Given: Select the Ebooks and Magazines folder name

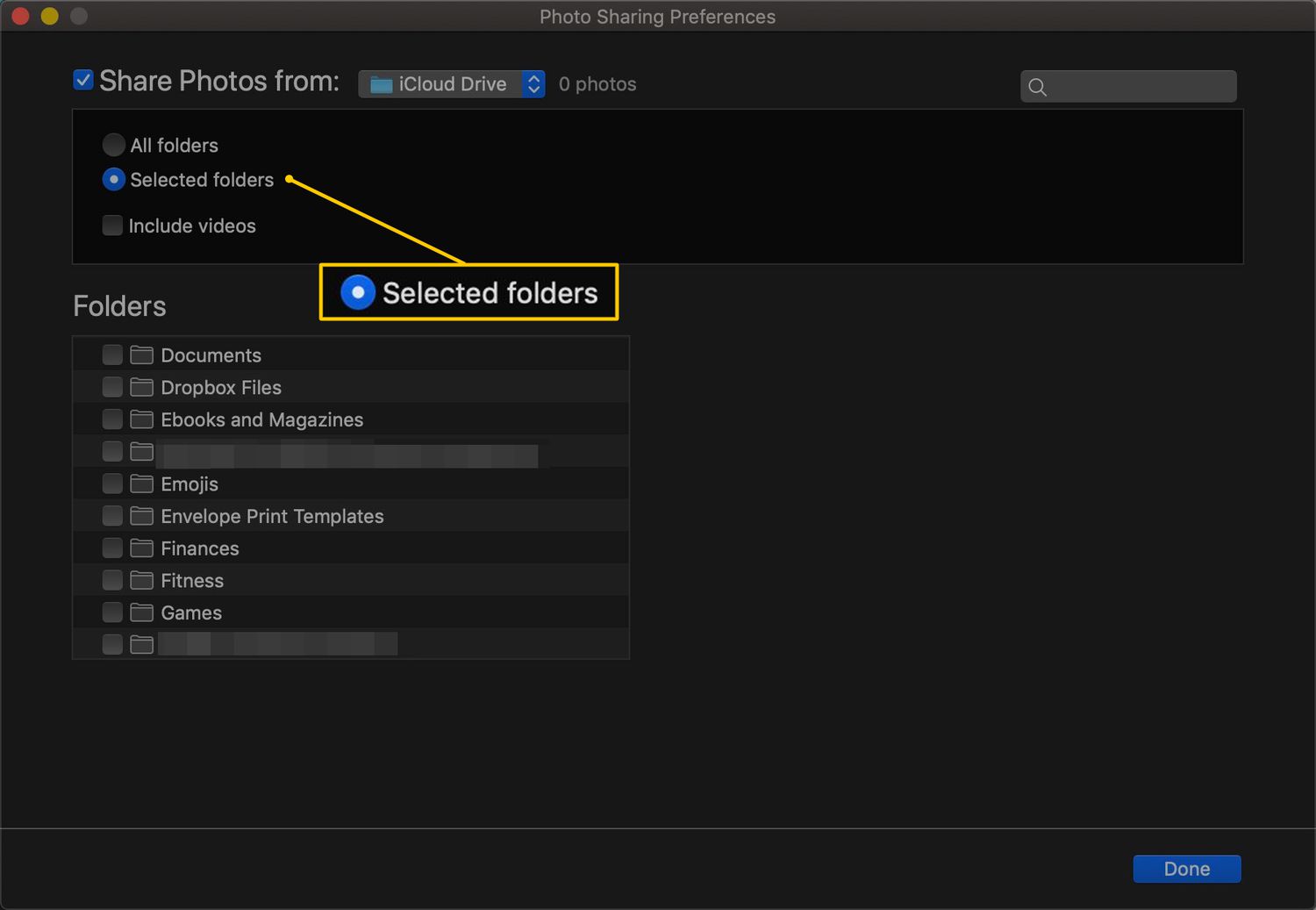Looking at the screenshot, I should [x=261, y=419].
